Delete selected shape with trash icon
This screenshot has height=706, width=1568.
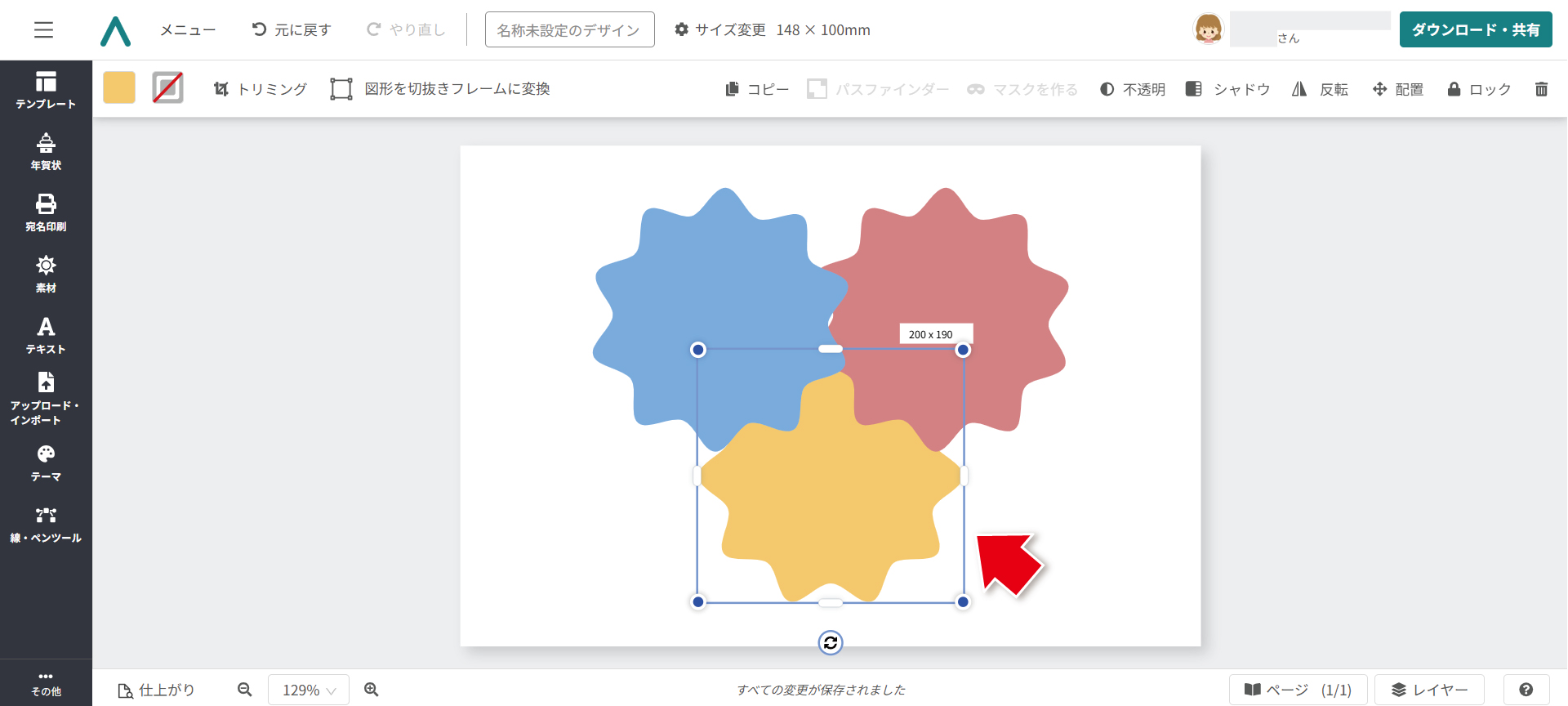1541,89
